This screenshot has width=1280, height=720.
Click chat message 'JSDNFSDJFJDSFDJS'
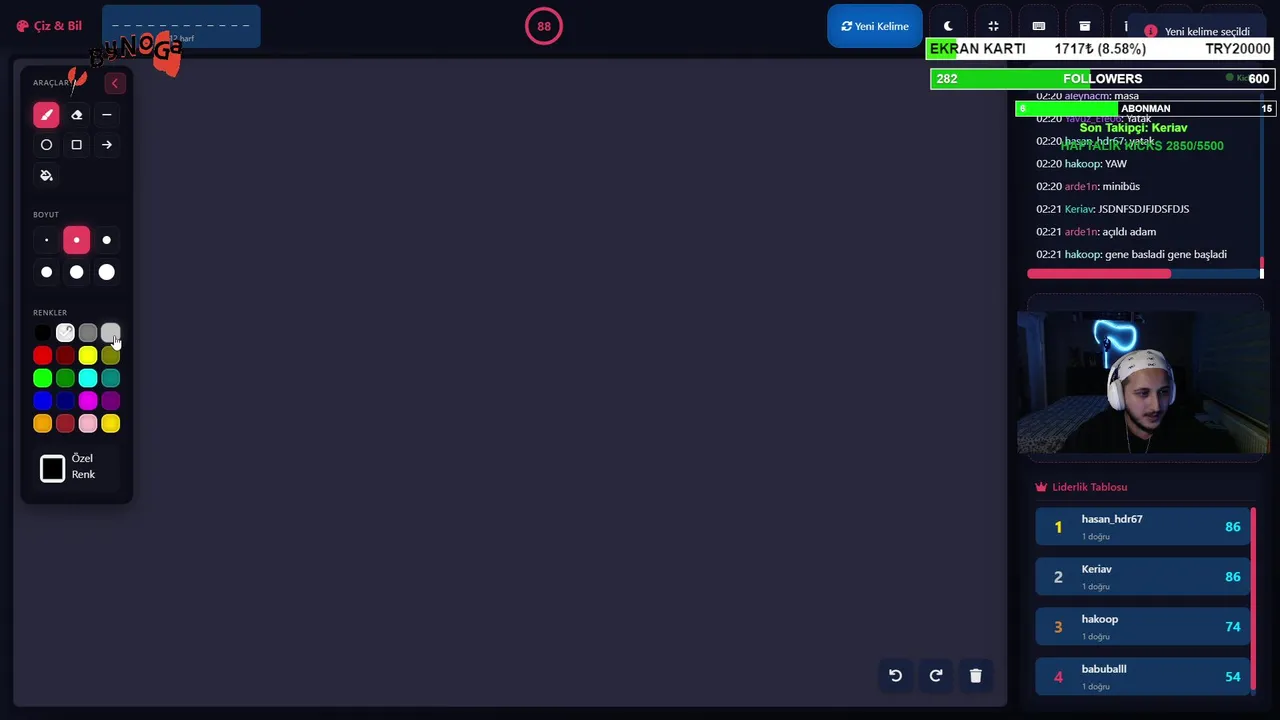point(1143,209)
